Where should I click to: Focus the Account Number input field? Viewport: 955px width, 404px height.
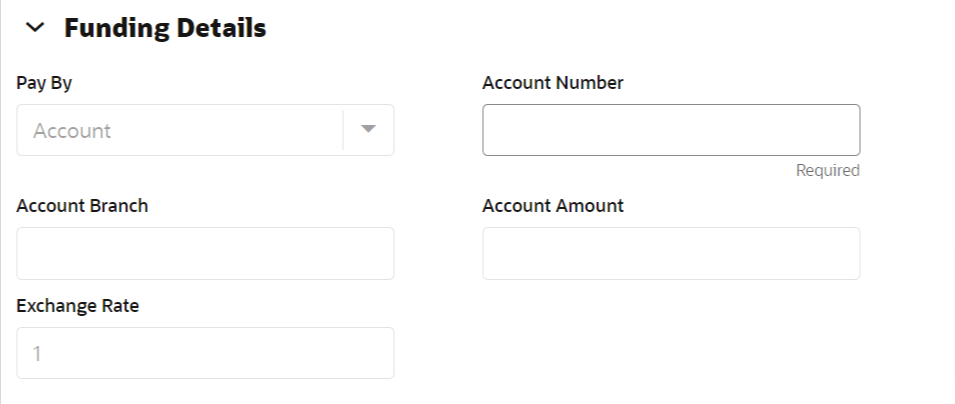pyautogui.click(x=670, y=130)
